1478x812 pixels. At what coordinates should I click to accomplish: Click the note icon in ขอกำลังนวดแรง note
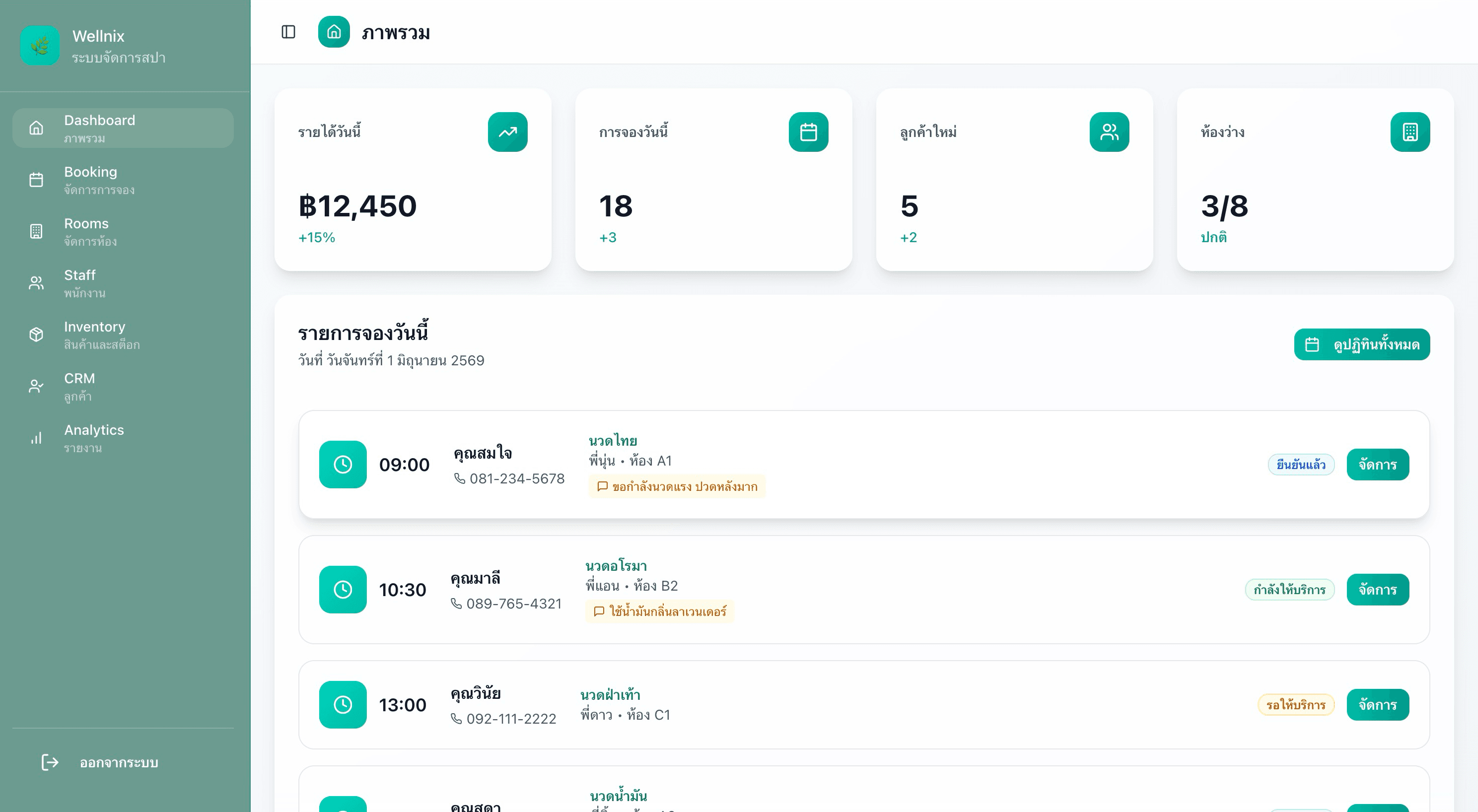point(602,487)
